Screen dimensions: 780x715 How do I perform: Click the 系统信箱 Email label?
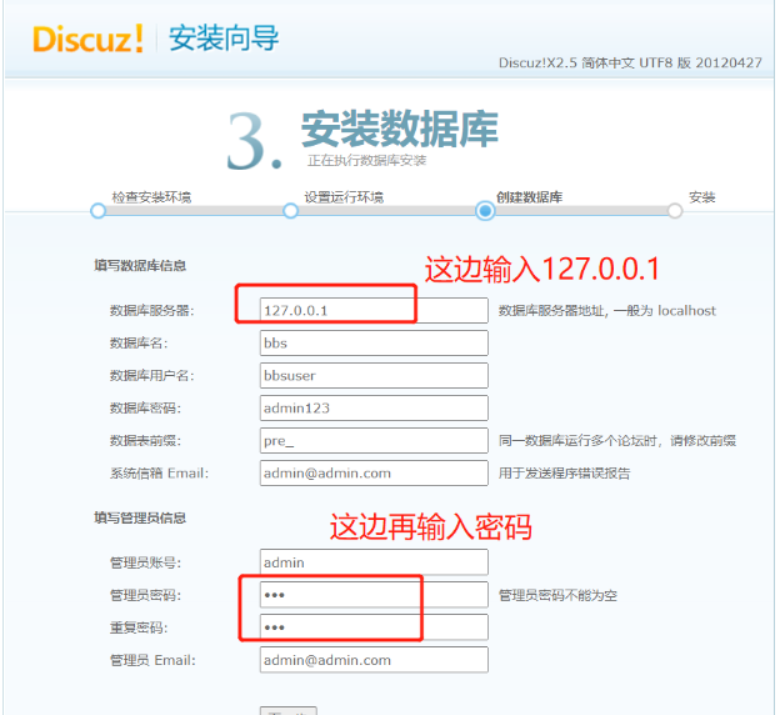pyautogui.click(x=159, y=473)
